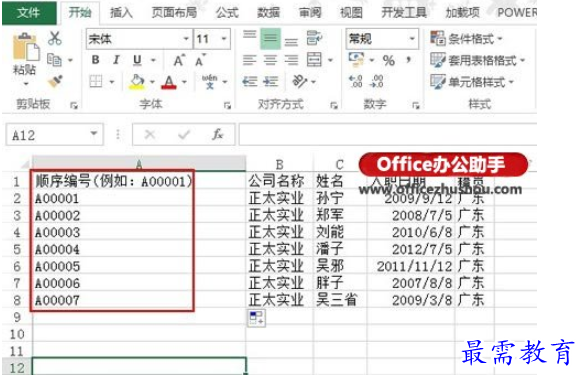
Task: Open the 字体 group dialog launcher
Action: click(227, 106)
